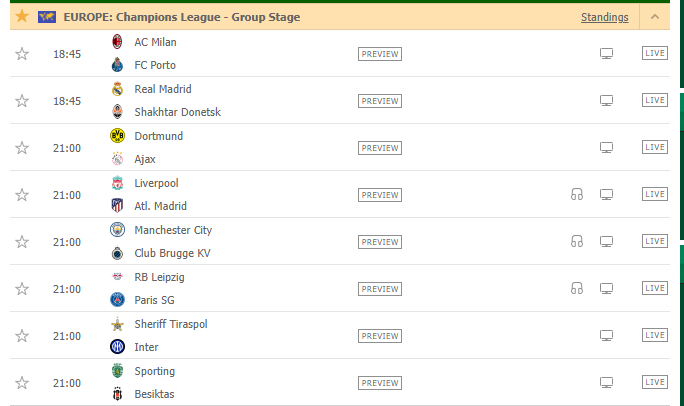Click headphones icon for Manchester City match
The height and width of the screenshot is (406, 684).
(x=577, y=242)
